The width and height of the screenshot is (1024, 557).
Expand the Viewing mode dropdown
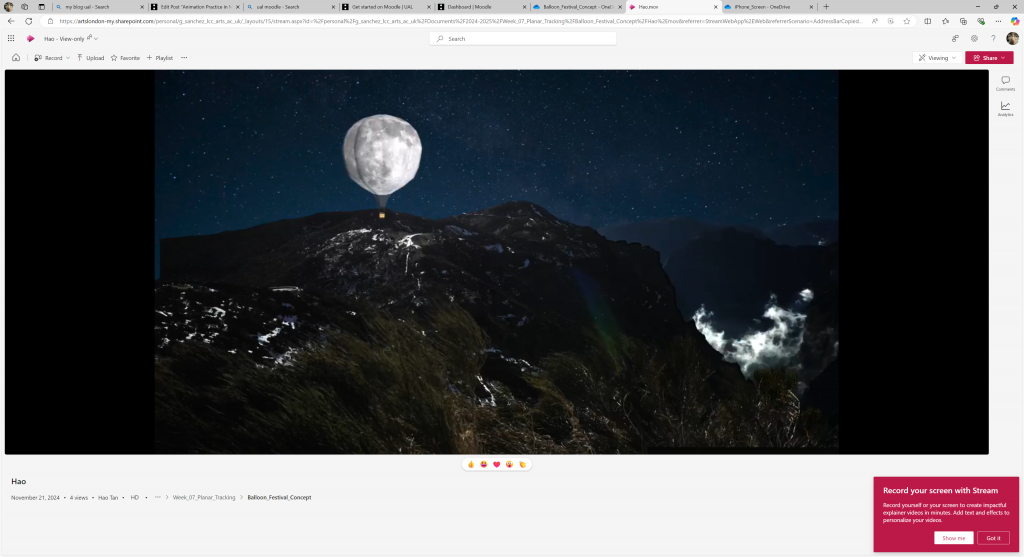937,58
